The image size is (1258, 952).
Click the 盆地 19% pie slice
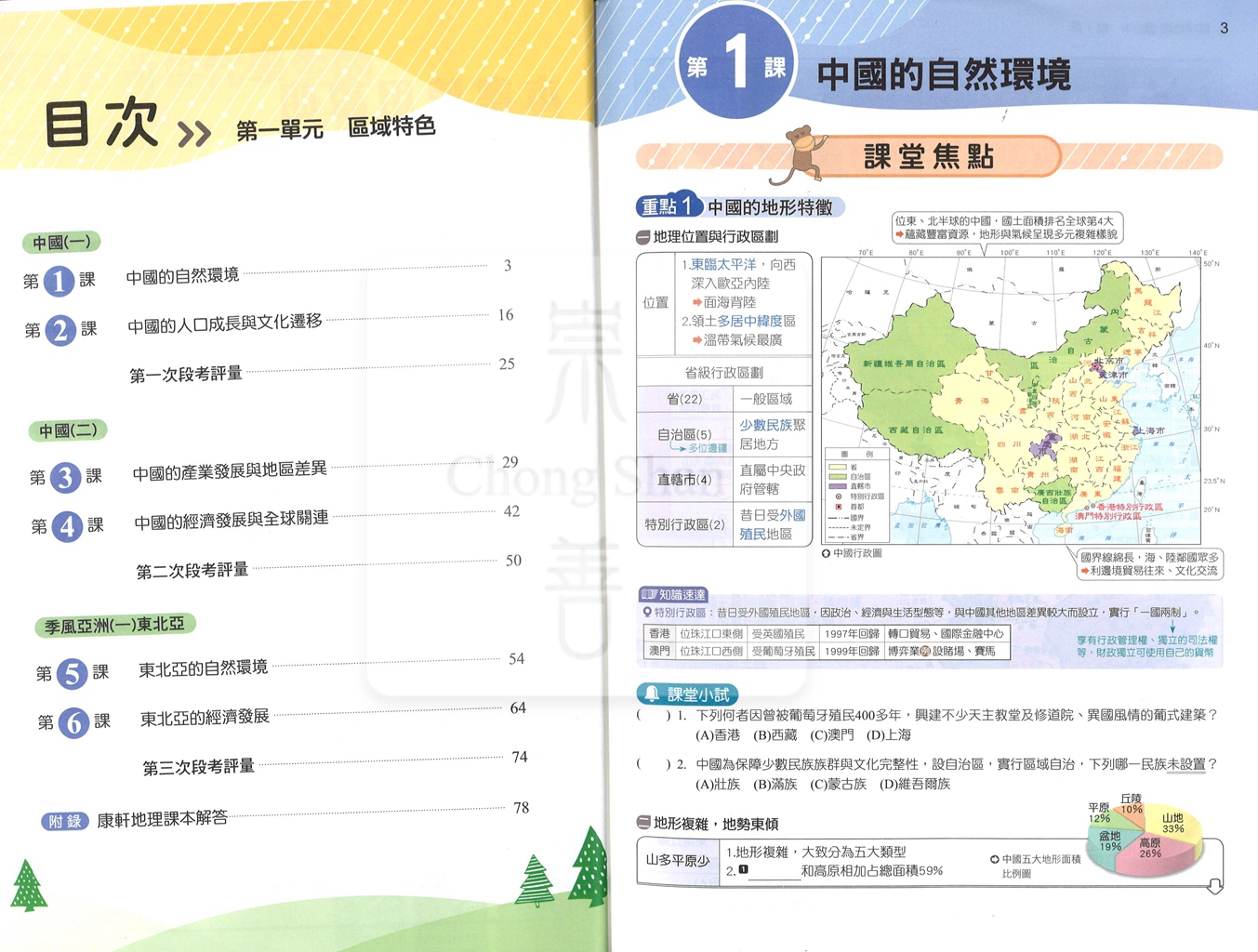1108,844
